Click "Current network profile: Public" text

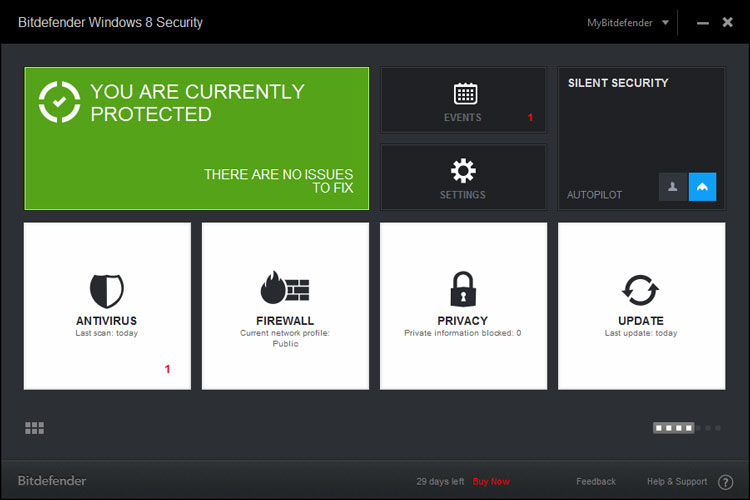[285, 338]
